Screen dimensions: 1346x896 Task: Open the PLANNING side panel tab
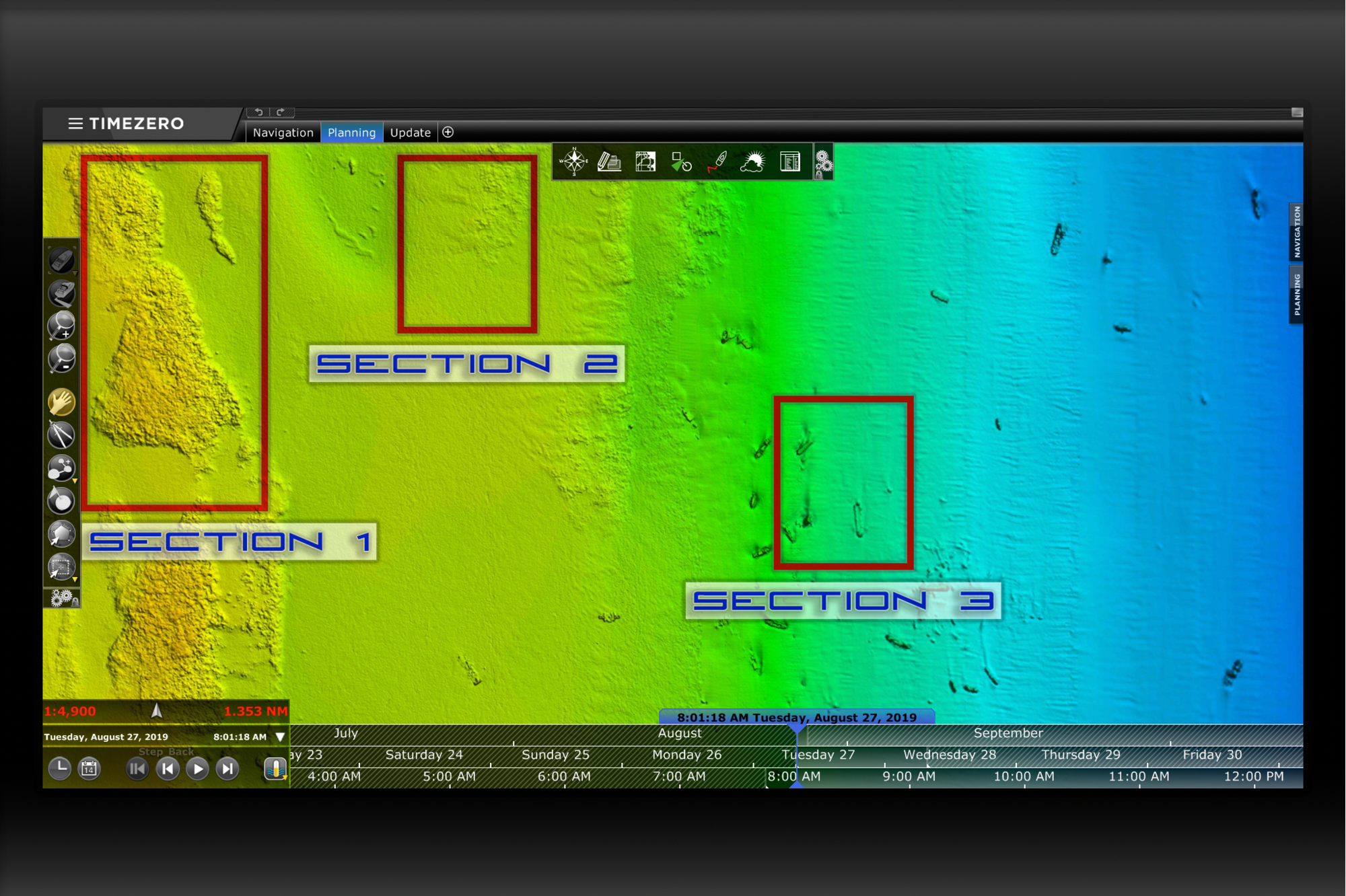pos(1296,295)
